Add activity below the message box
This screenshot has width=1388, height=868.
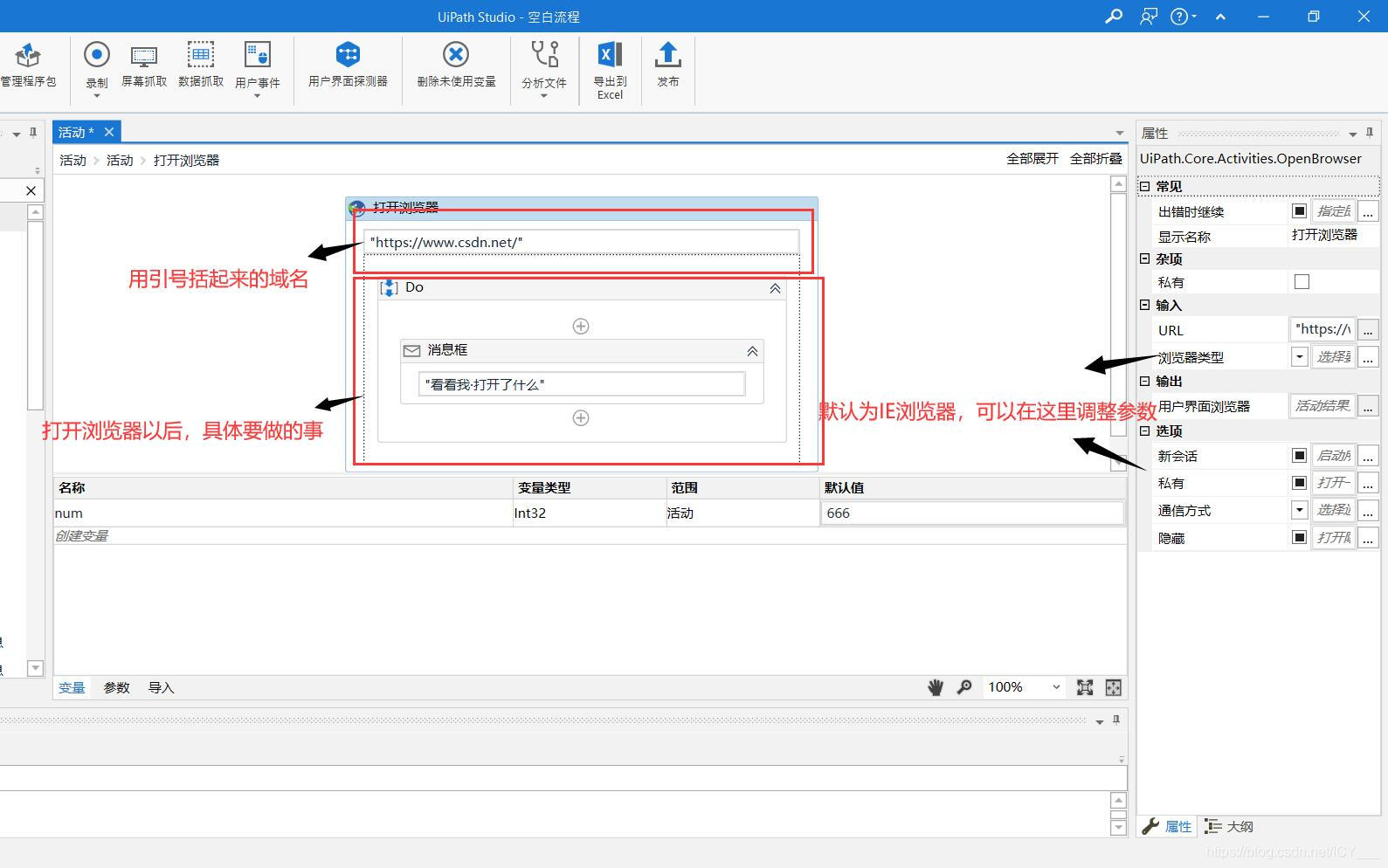[x=581, y=417]
